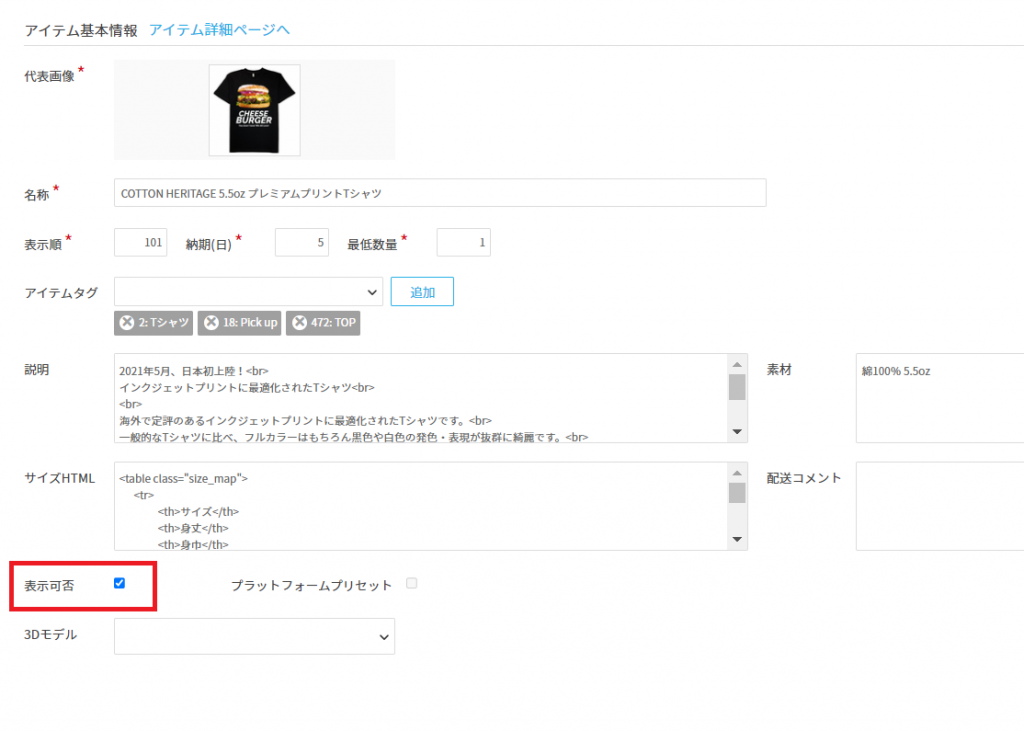Click the 追加 button
Screen dimensions: 1024x731
[x=422, y=291]
